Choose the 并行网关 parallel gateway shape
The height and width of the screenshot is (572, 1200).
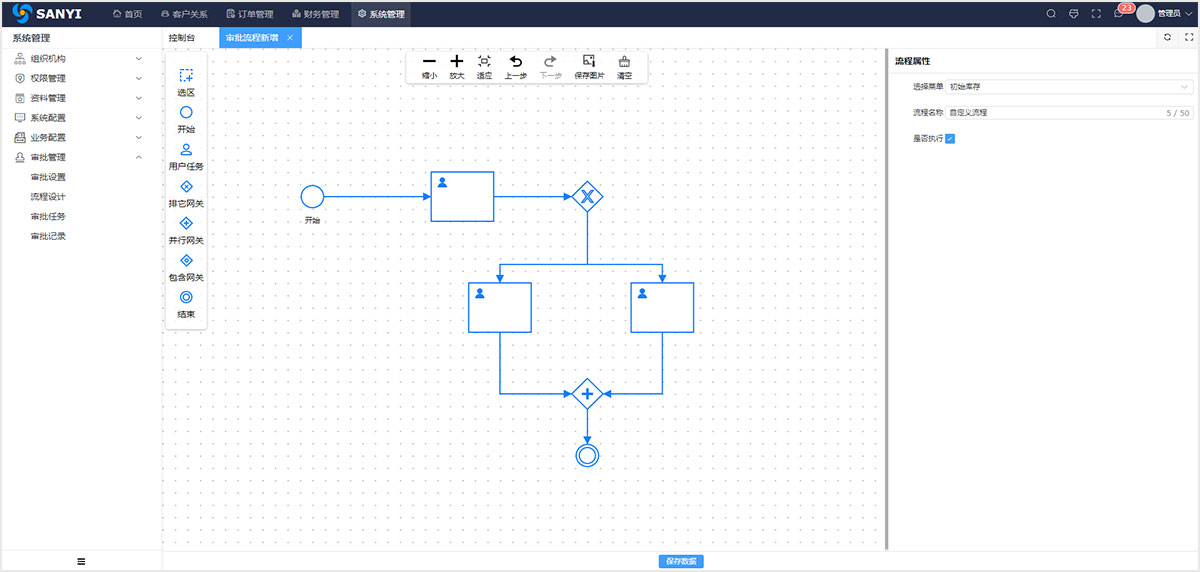pos(186,229)
